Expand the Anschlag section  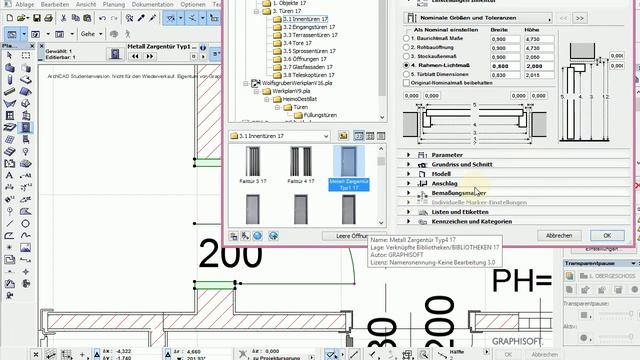click(x=409, y=183)
